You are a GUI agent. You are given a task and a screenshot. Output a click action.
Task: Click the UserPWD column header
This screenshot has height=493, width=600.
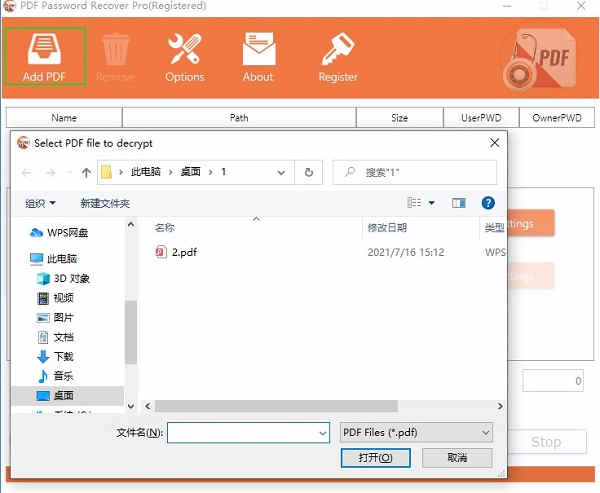tap(481, 118)
